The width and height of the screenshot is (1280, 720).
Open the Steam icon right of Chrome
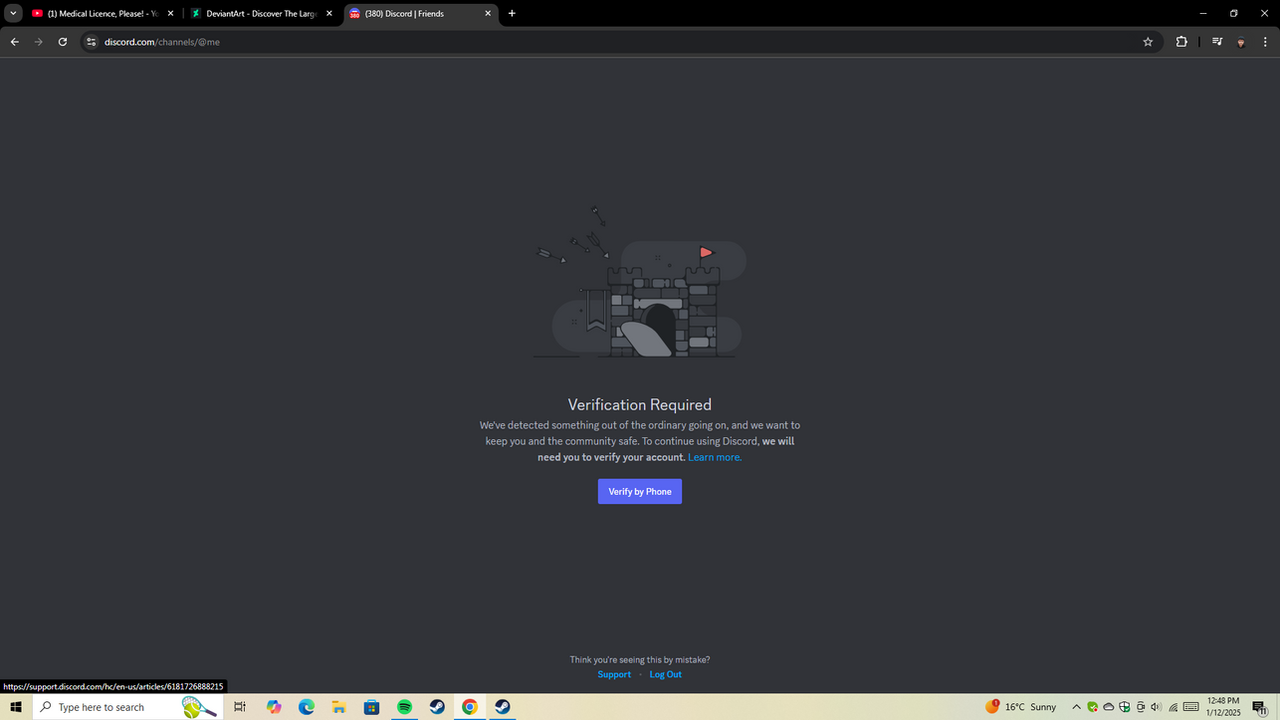(x=502, y=707)
